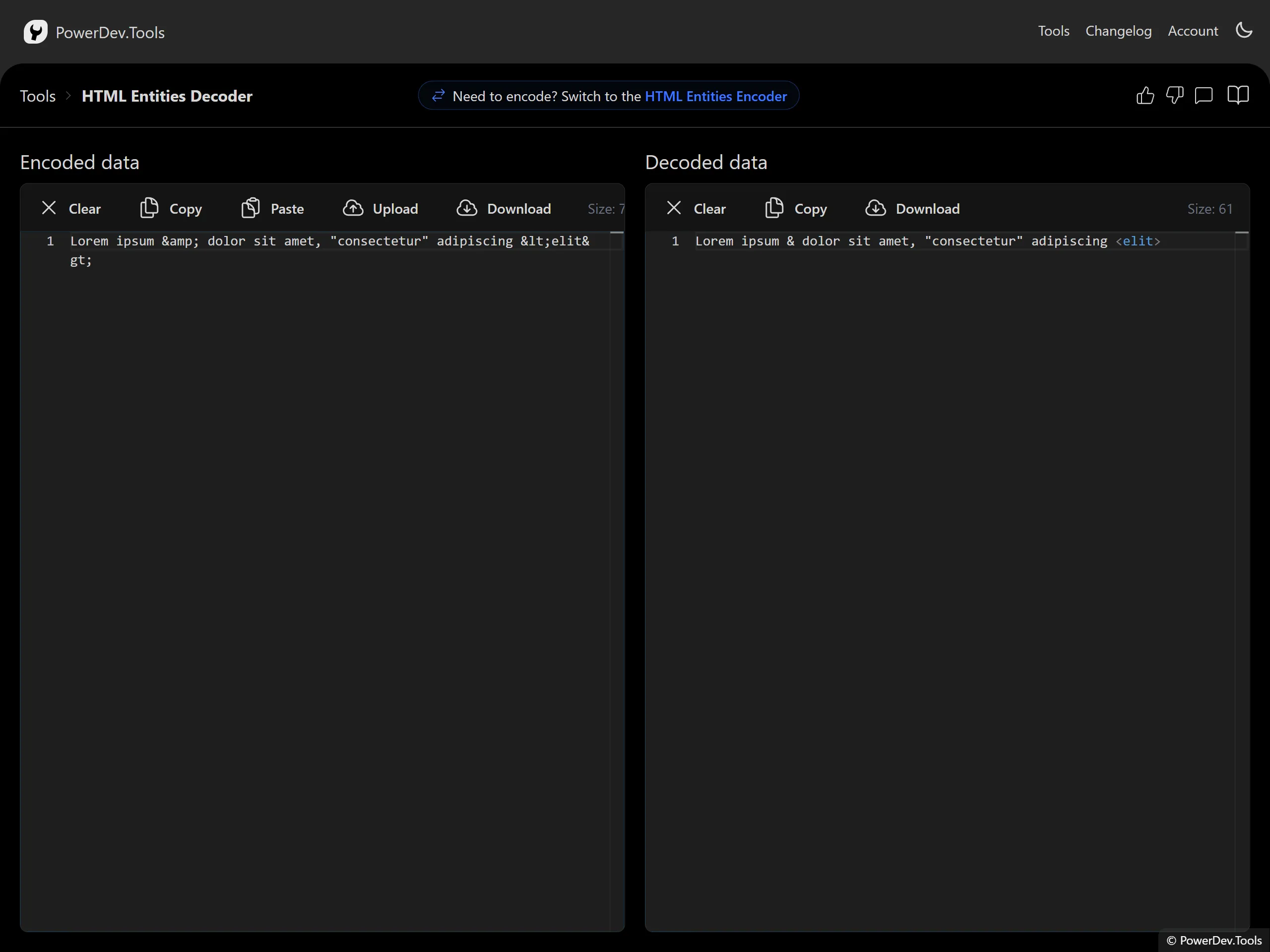Click the HTML Entities Decoder breadcrumb title
Screen dimensions: 1270x952
click(x=167, y=96)
